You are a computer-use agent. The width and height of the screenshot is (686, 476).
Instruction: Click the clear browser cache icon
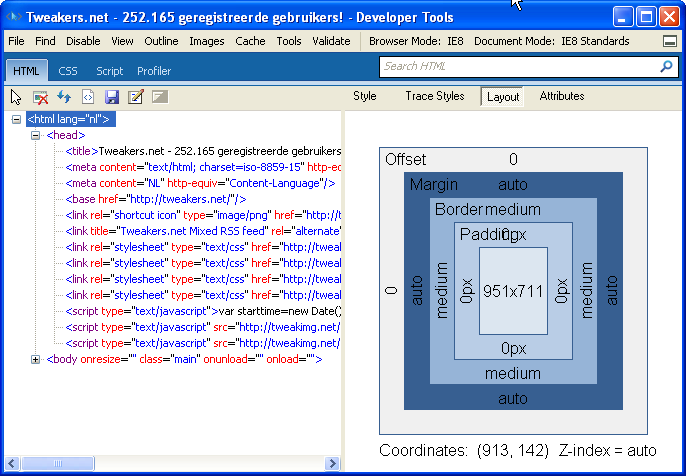[x=40, y=97]
